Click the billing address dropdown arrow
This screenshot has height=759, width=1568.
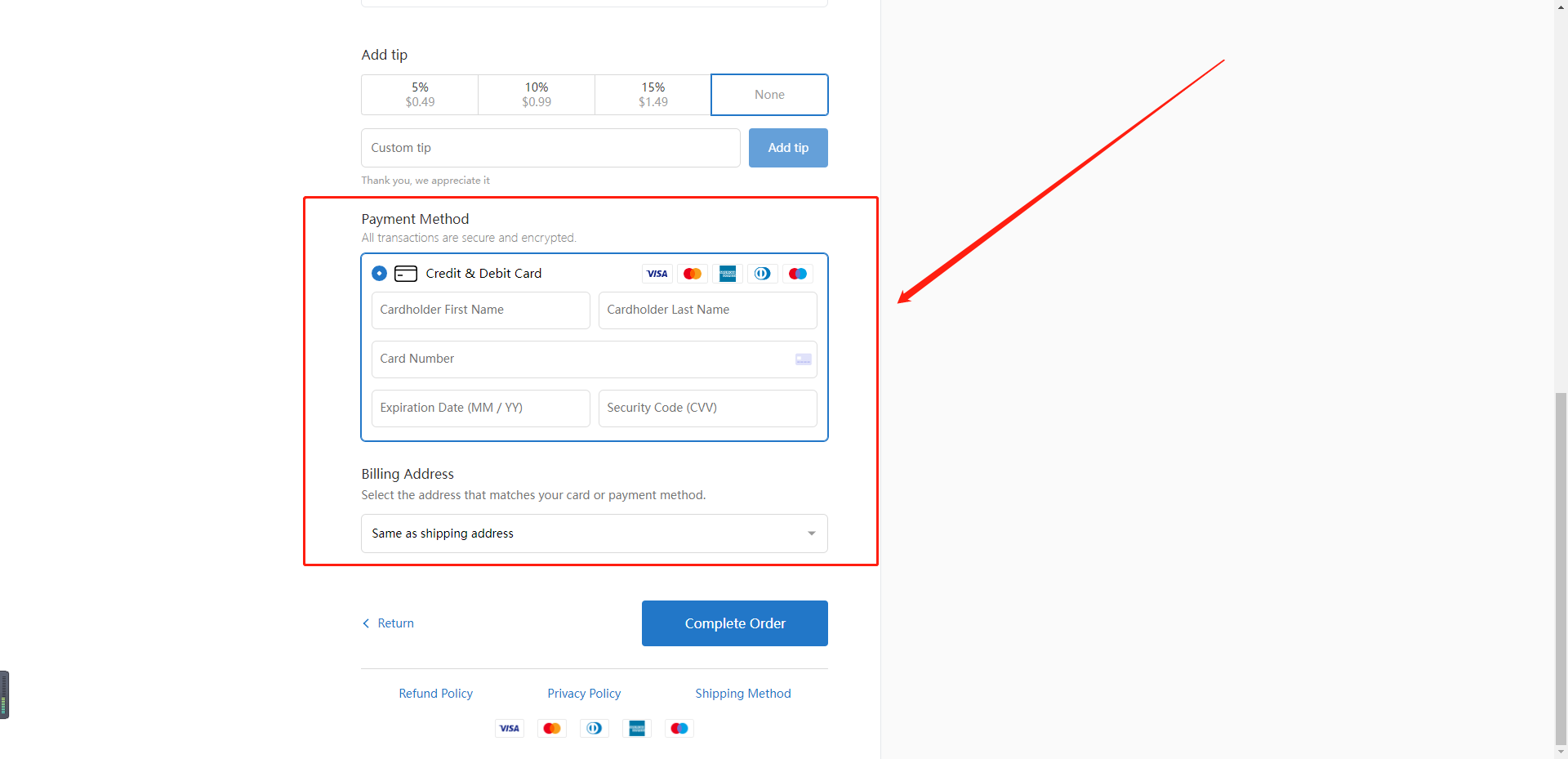(812, 534)
